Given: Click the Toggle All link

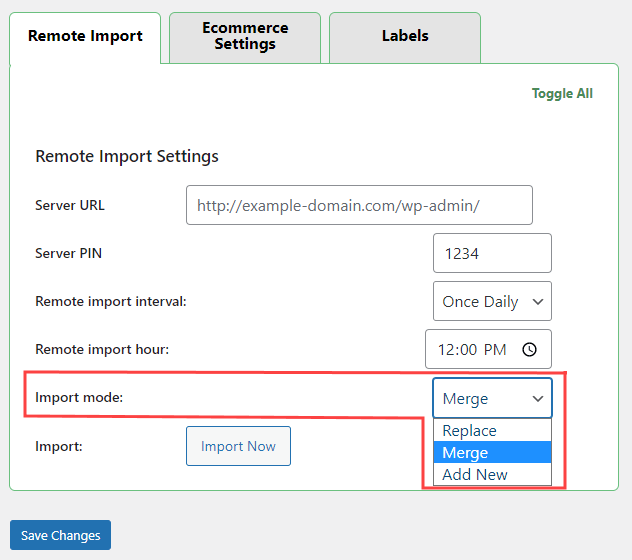Looking at the screenshot, I should pyautogui.click(x=562, y=94).
